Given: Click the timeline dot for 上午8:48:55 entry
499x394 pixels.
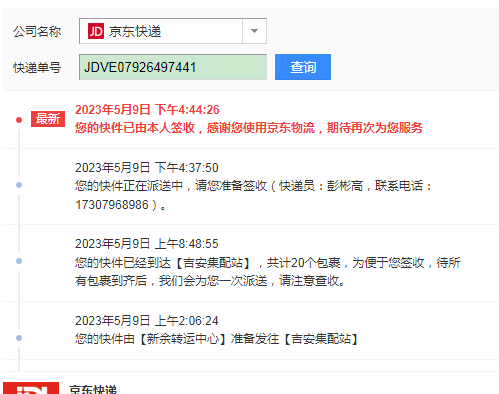Looking at the screenshot, I should (x=19, y=261).
